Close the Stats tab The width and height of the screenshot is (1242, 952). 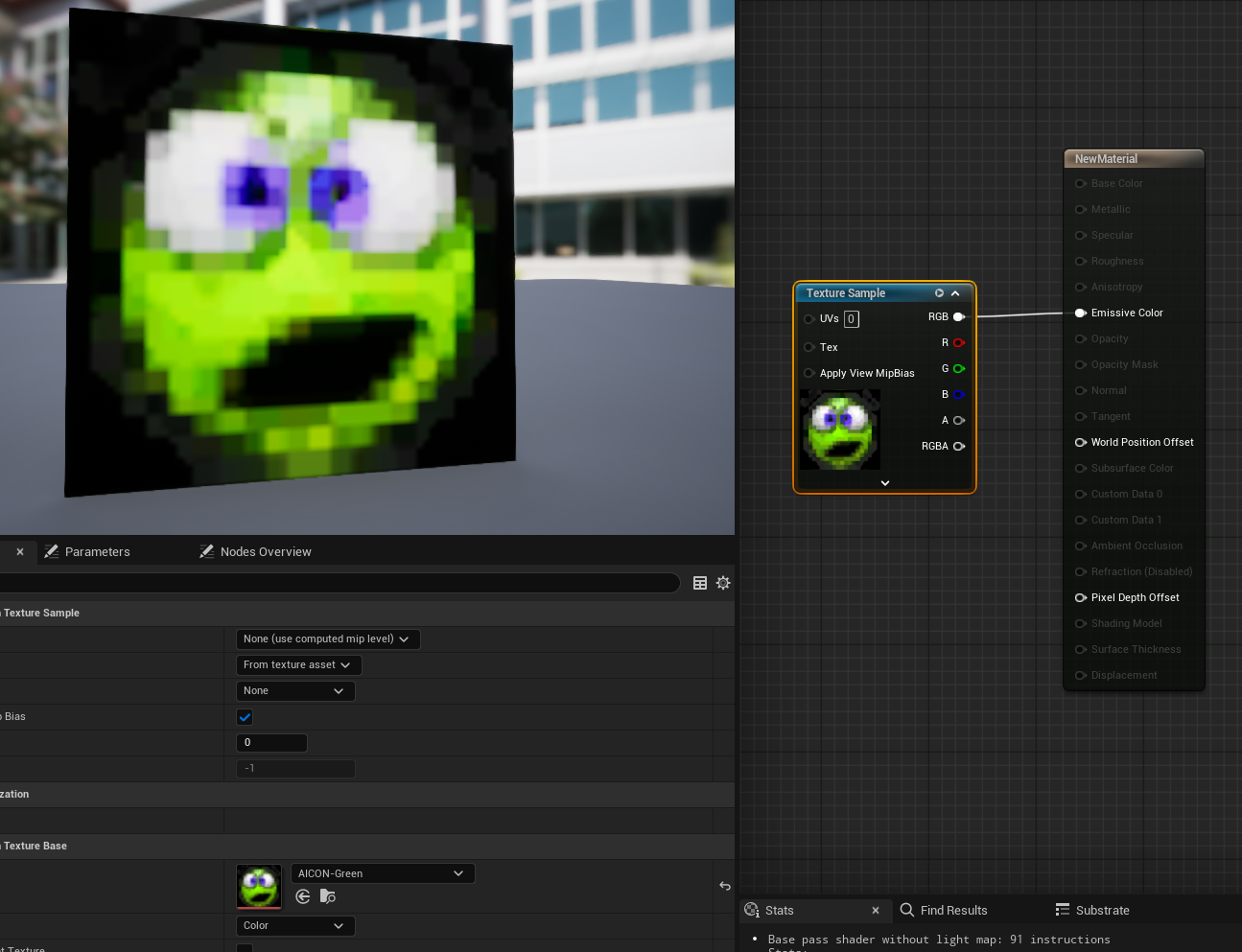tap(876, 911)
